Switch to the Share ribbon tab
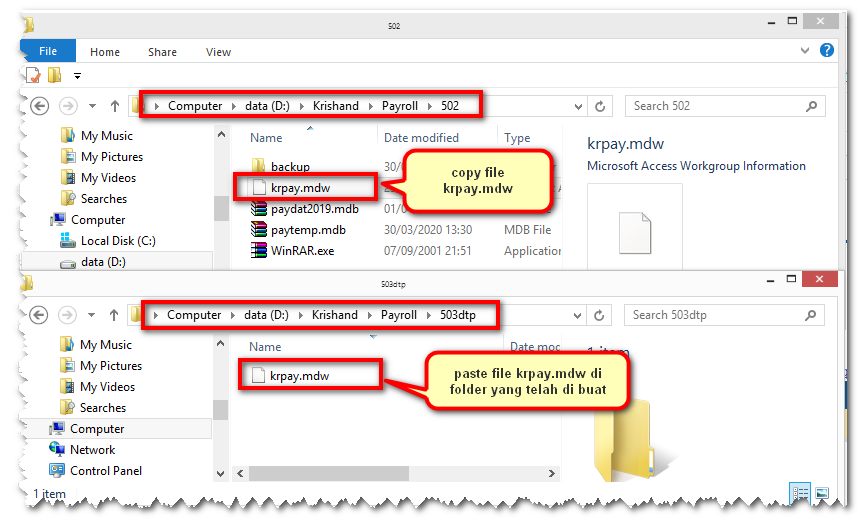The image size is (858, 525). pos(162,52)
